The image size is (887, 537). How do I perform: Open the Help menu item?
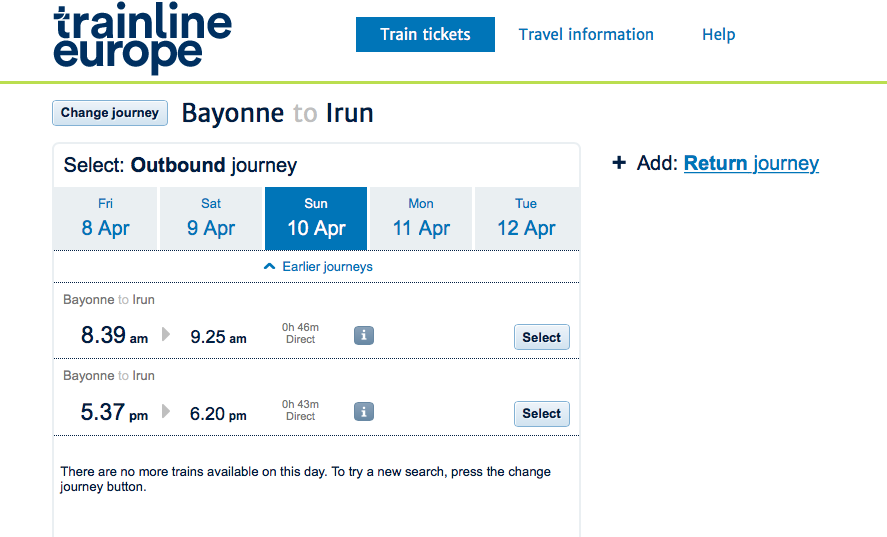718,35
